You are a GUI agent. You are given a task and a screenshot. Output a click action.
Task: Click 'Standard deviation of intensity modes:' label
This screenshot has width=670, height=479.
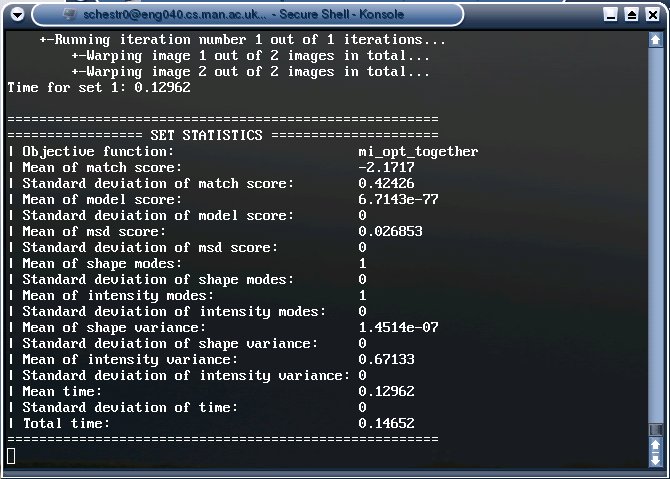174,312
